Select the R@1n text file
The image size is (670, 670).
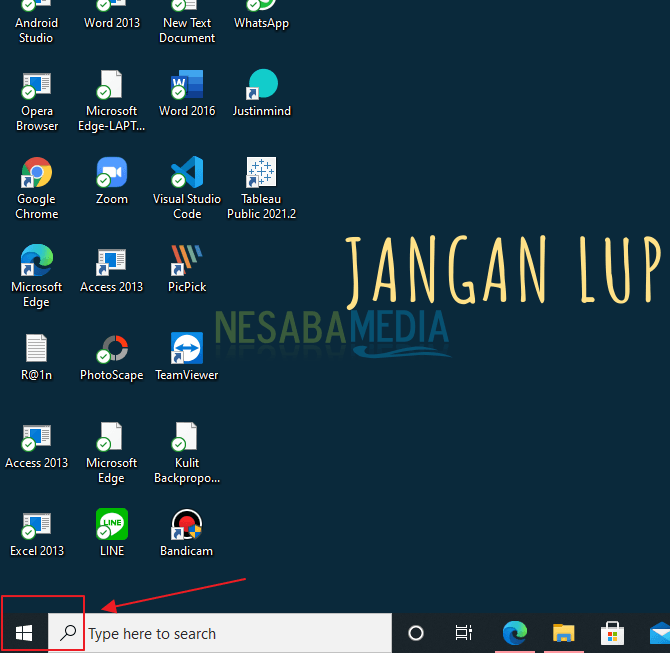(36, 358)
